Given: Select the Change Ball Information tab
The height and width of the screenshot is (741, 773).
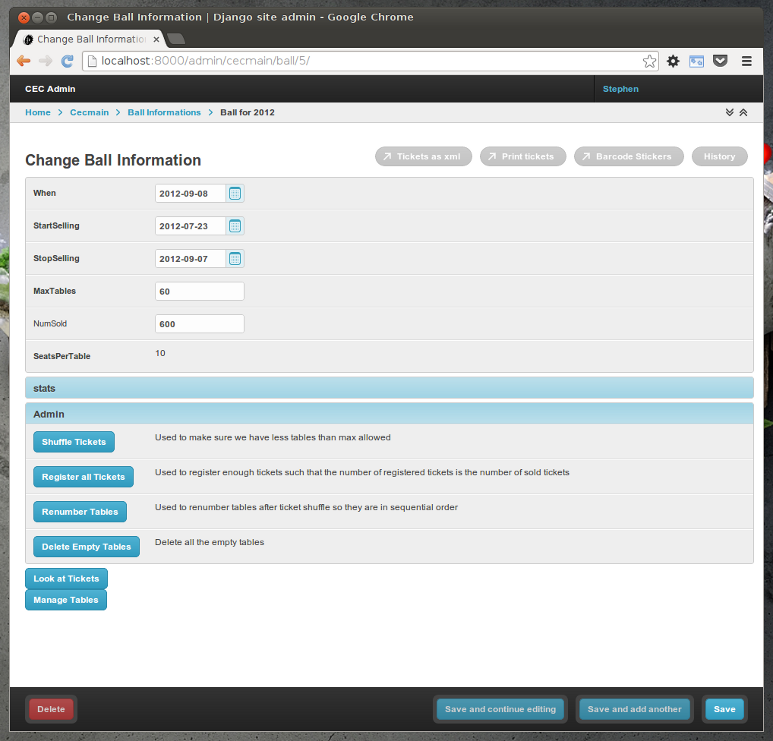Looking at the screenshot, I should pyautogui.click(x=91, y=39).
